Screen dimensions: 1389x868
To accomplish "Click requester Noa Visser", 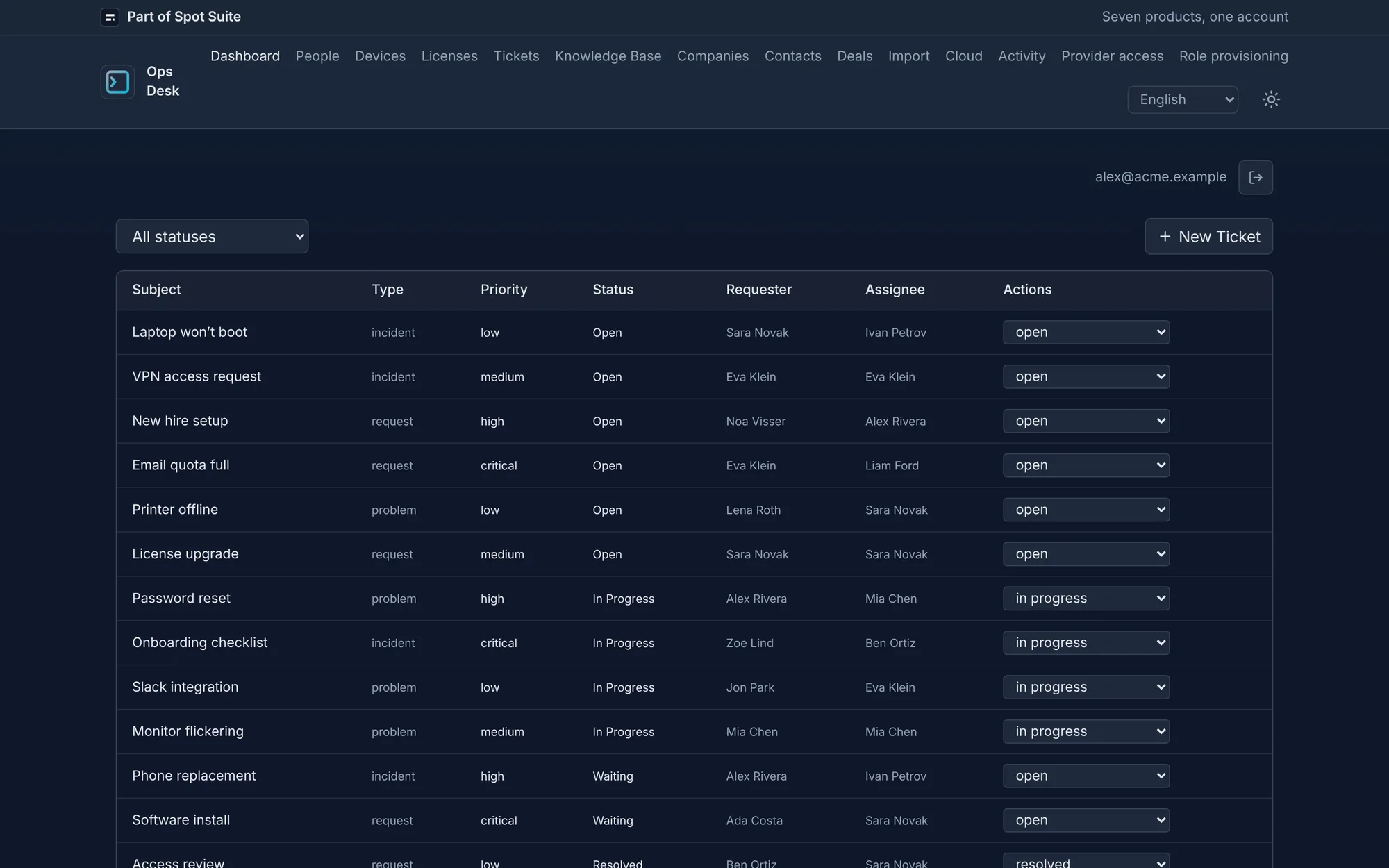I will pyautogui.click(x=756, y=422).
